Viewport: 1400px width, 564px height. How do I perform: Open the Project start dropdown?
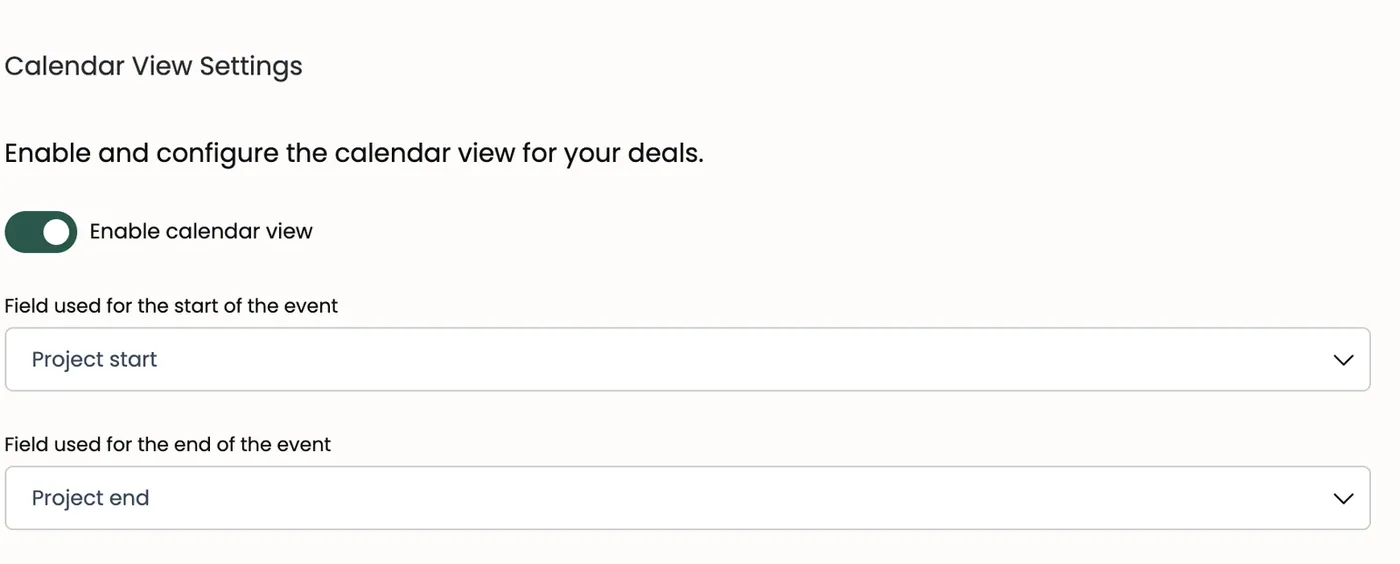[x=687, y=359]
